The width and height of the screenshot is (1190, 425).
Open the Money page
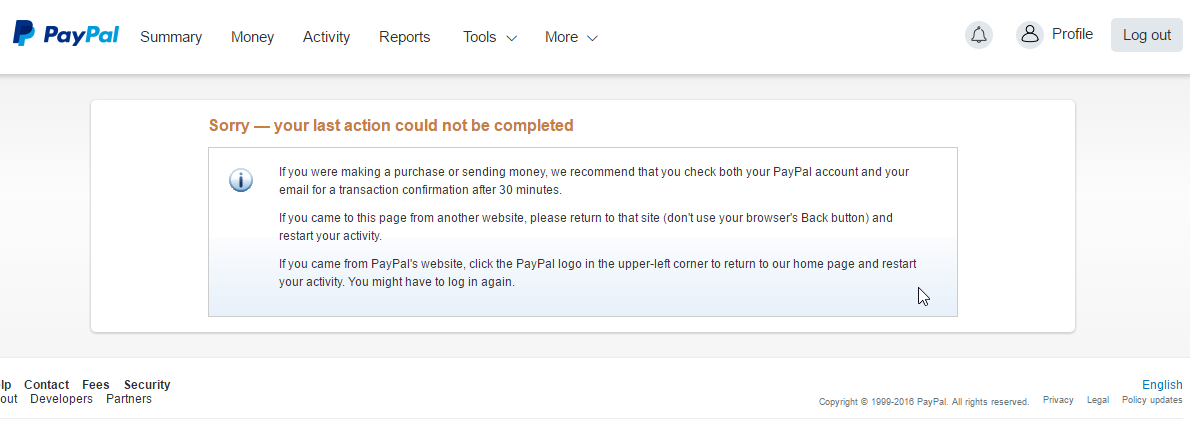[x=252, y=37]
